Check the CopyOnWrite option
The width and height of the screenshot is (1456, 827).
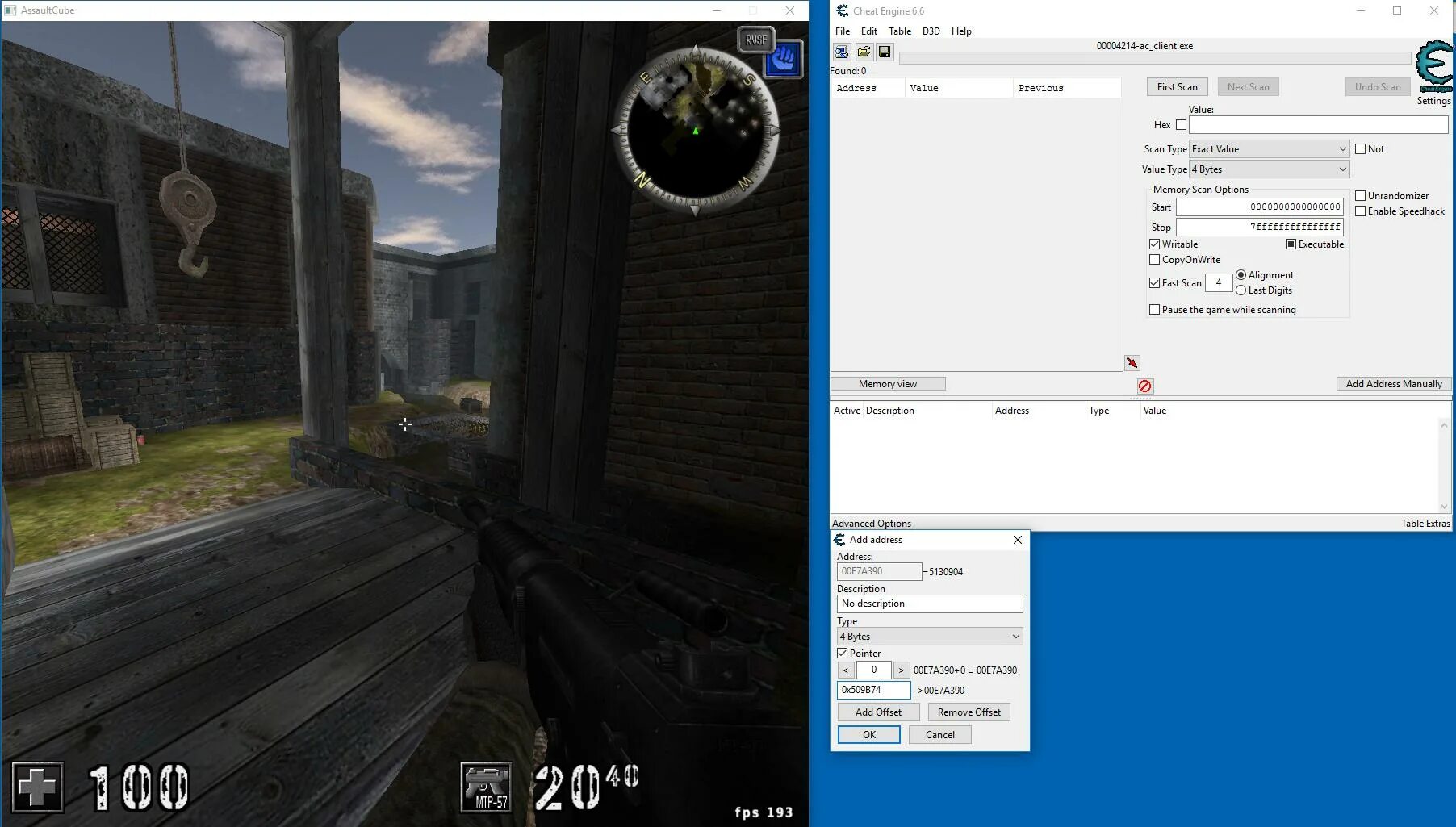click(1154, 260)
